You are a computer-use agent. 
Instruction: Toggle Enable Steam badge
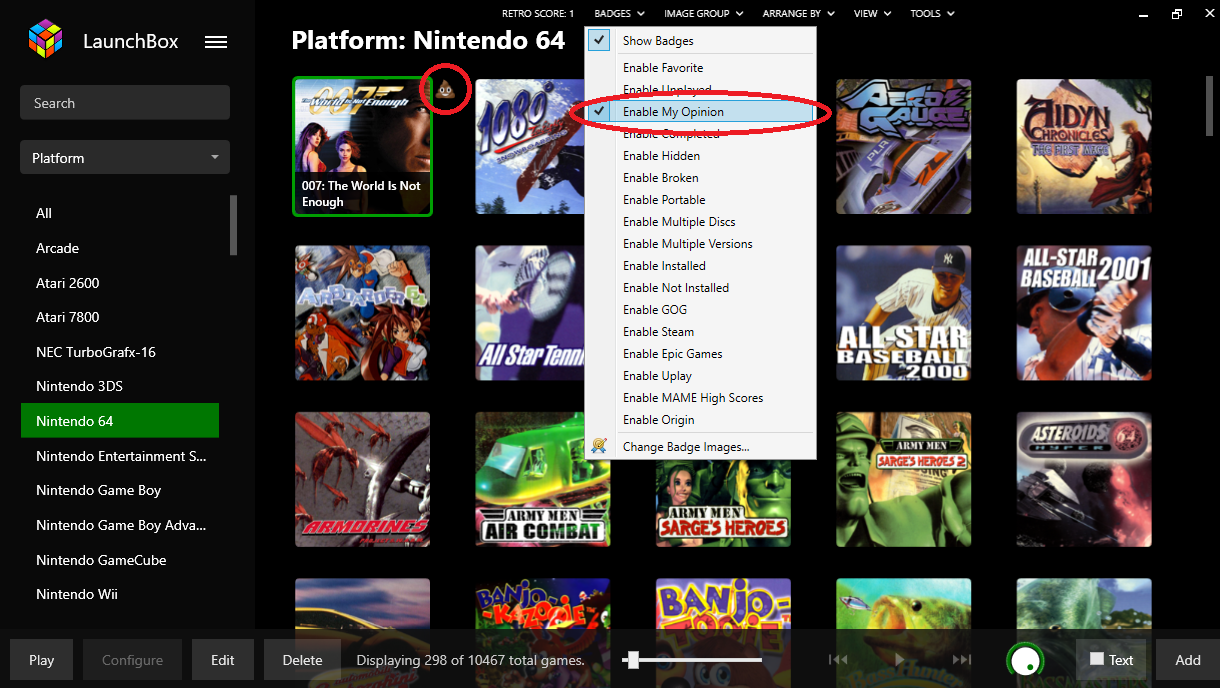[x=701, y=332]
